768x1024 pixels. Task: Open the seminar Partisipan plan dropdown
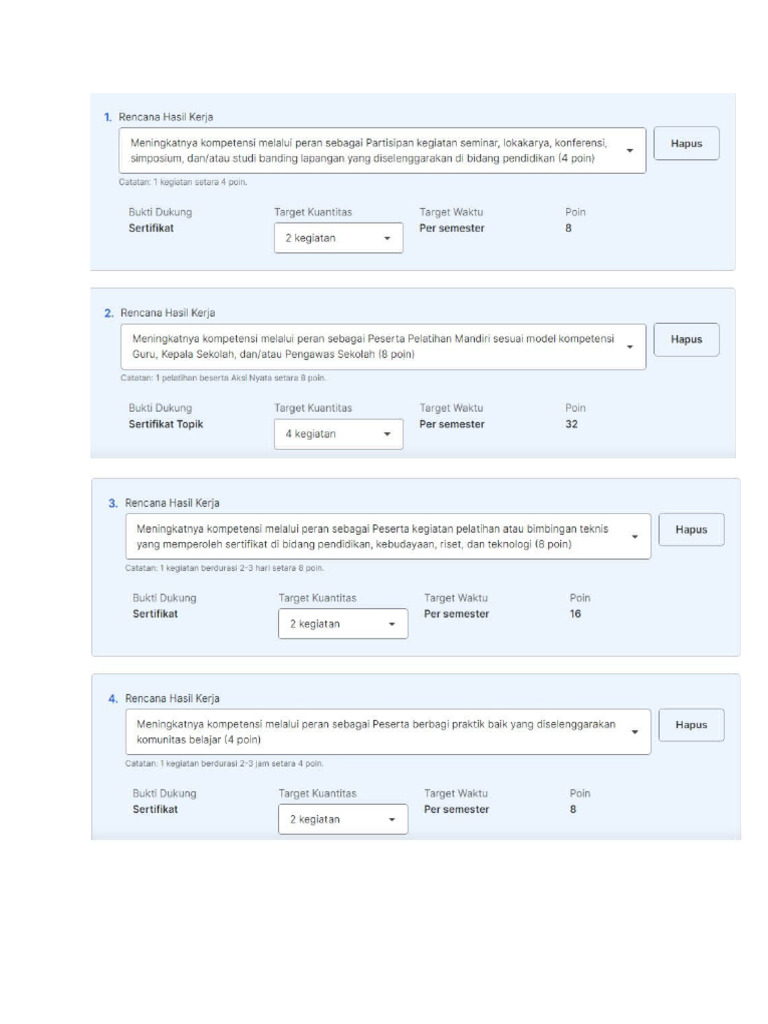click(x=630, y=151)
